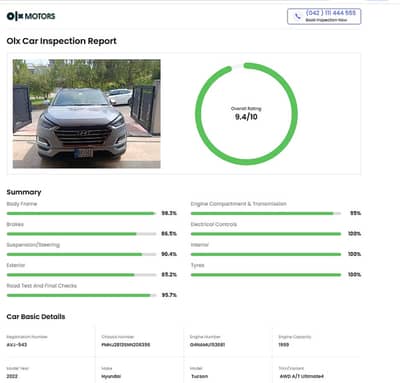Click the Model value Tucson

200,376
